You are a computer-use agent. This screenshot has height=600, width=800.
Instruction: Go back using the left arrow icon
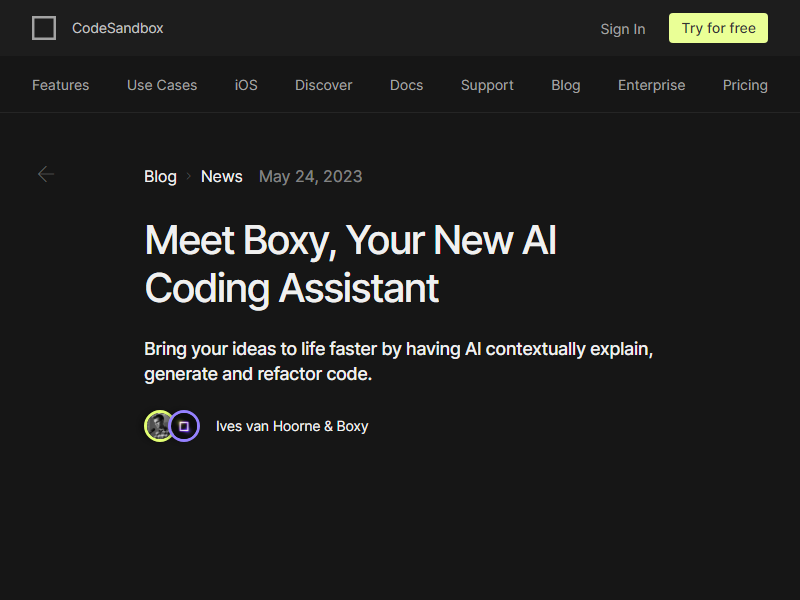(x=46, y=174)
